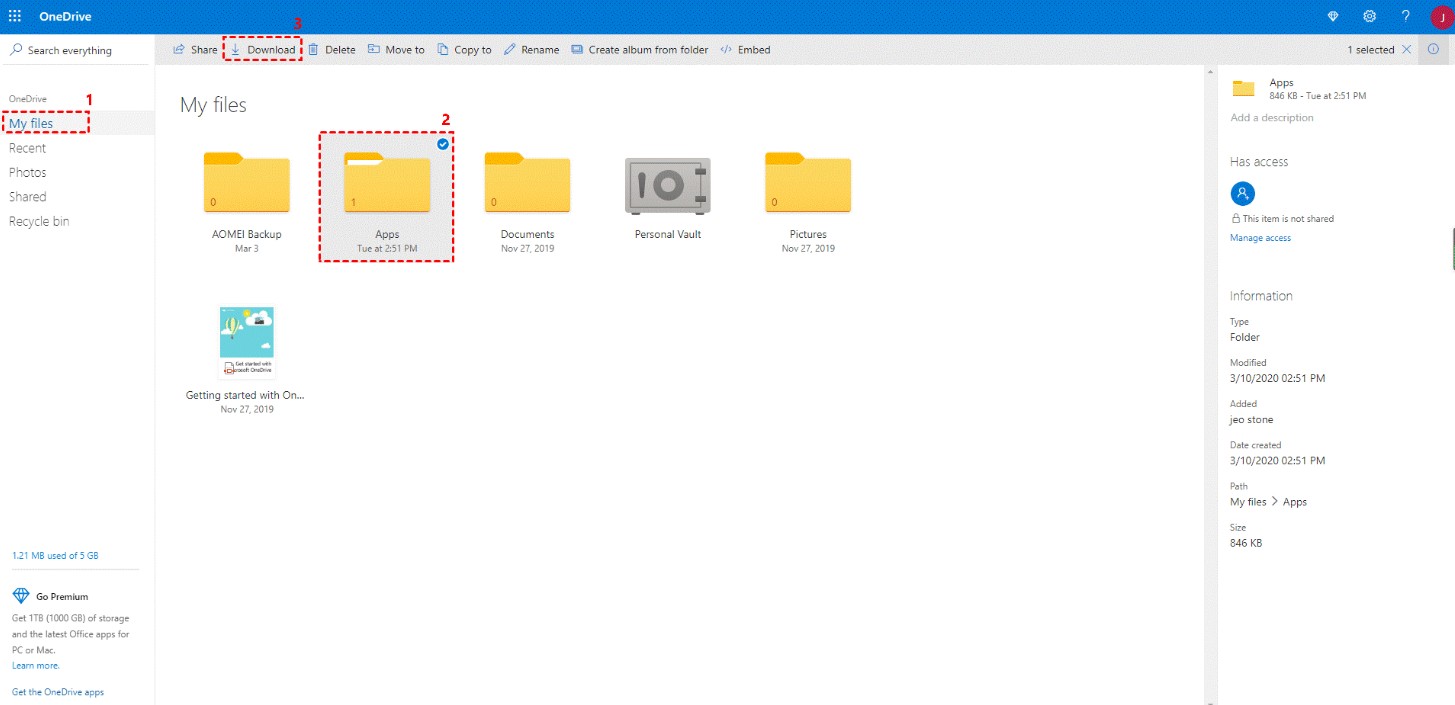
Task: Open the Settings gear icon
Action: (x=1369, y=17)
